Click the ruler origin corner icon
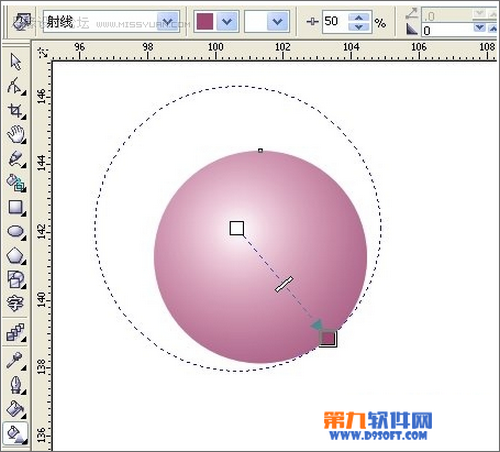 [43, 52]
